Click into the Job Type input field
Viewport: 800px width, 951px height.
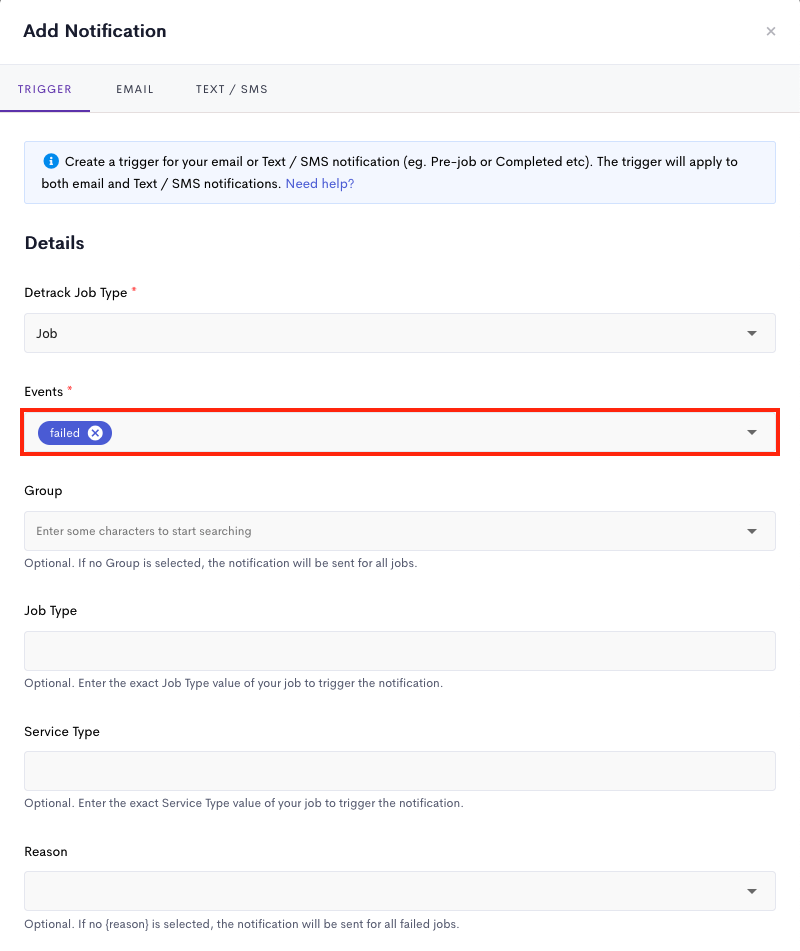(400, 651)
